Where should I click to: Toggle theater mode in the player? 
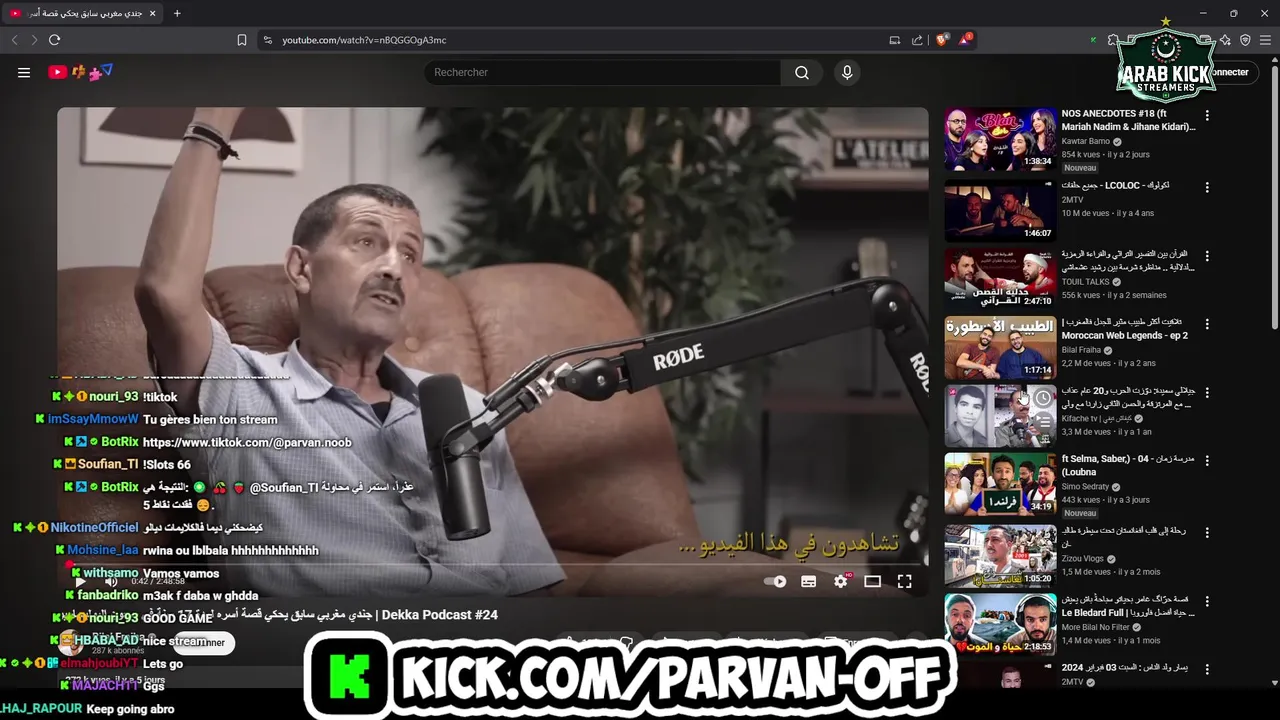pyautogui.click(x=872, y=581)
